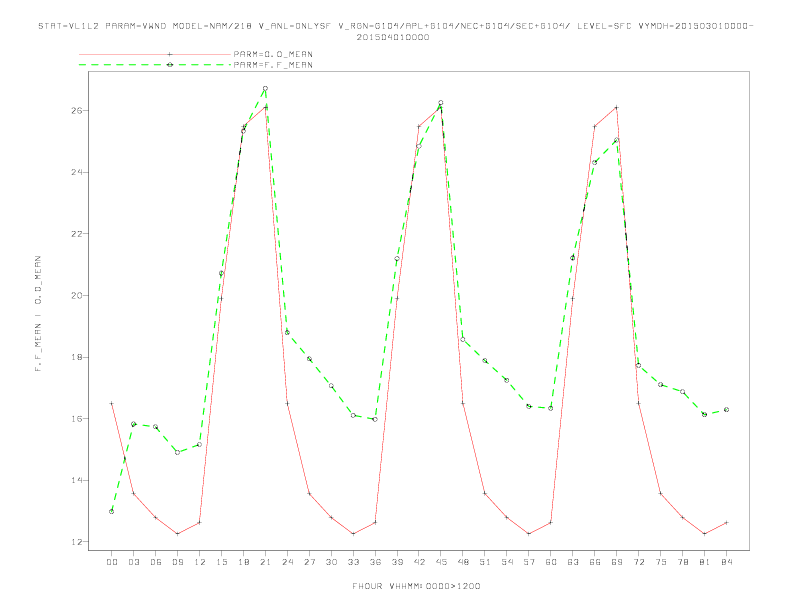Screen dimensions: 792x612
Task: Click green F.F_MEAN starting point at hour 00
Action: click(x=112, y=512)
